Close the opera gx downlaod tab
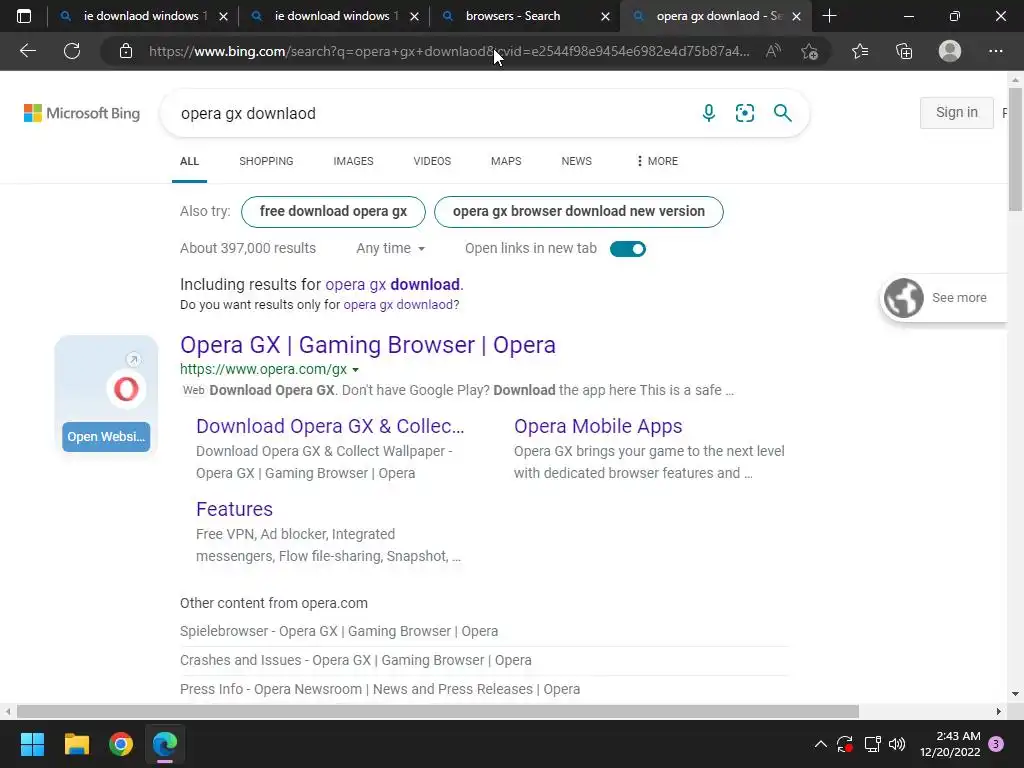1024x768 pixels. point(796,16)
